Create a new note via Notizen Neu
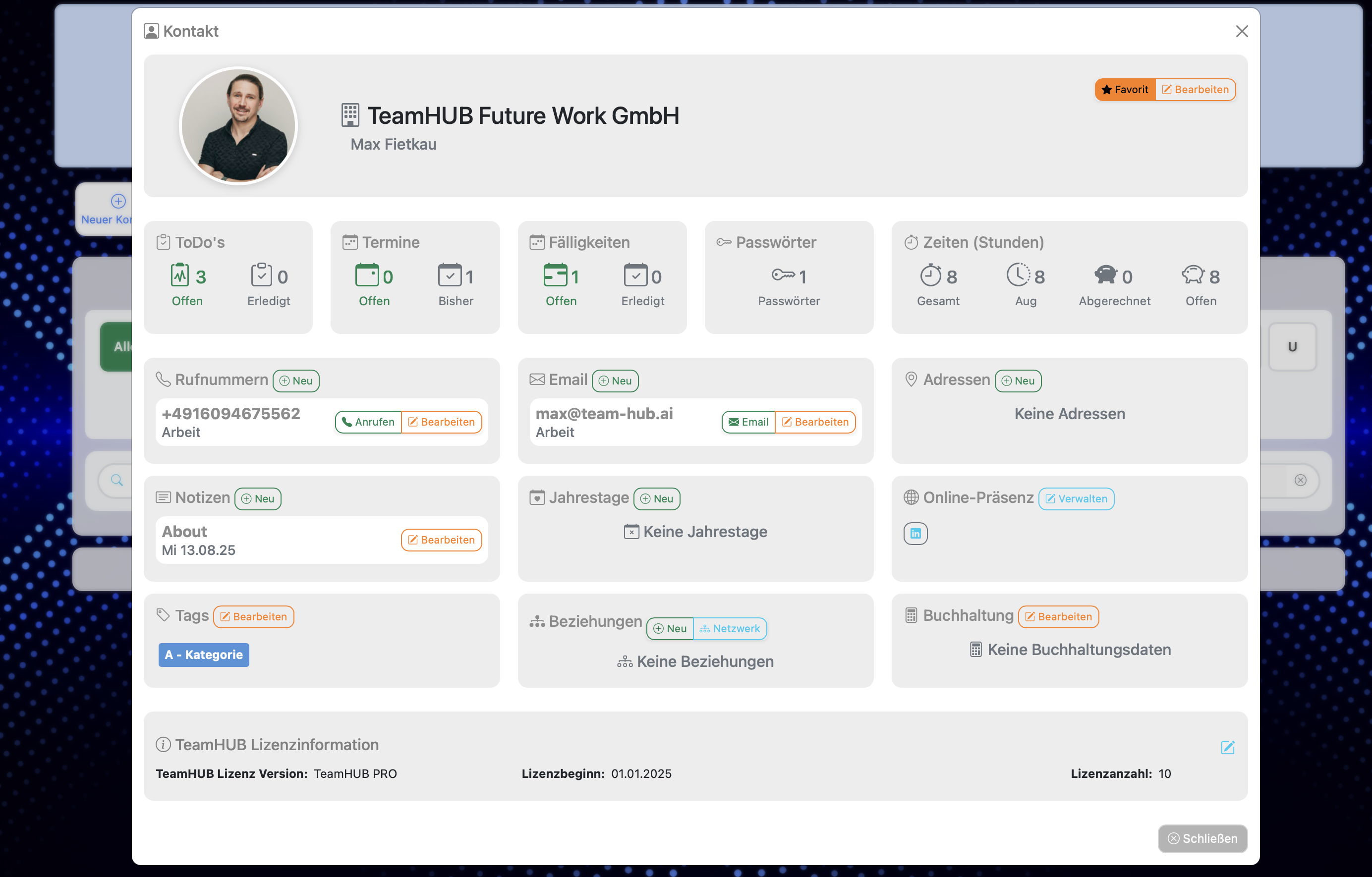 tap(258, 499)
